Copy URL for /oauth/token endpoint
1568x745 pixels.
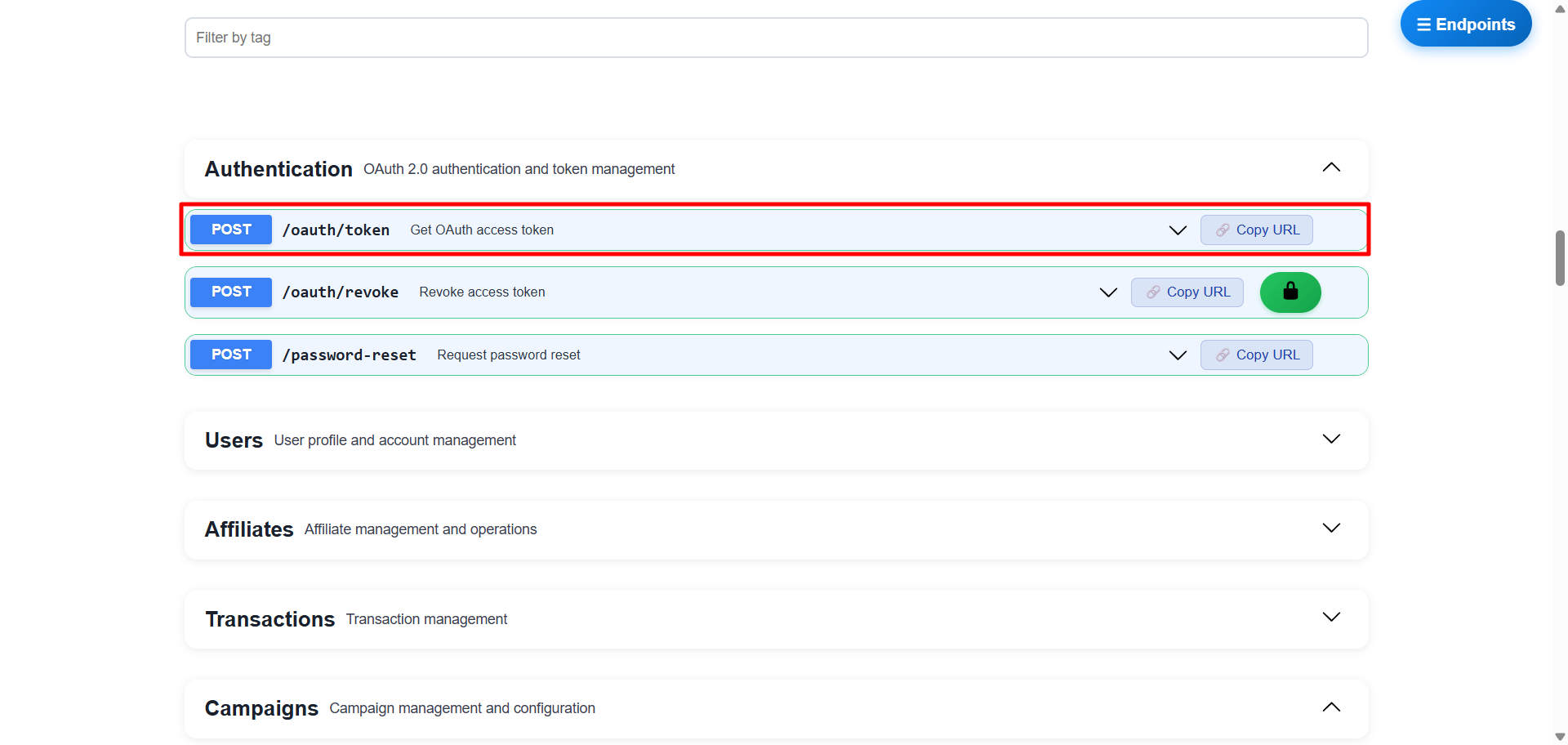[1256, 230]
